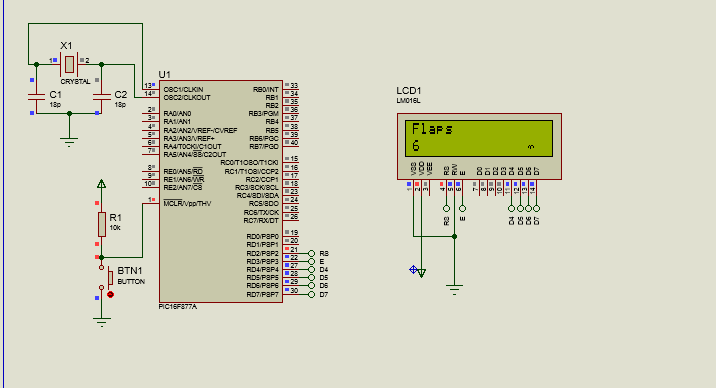Click the C1 capacitor symbol
The height and width of the screenshot is (388, 716).
[x=37, y=97]
